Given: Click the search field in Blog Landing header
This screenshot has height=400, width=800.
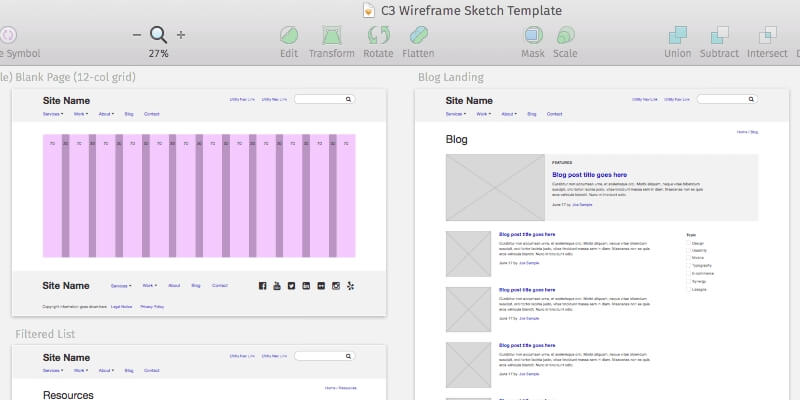Looking at the screenshot, I should (x=726, y=99).
